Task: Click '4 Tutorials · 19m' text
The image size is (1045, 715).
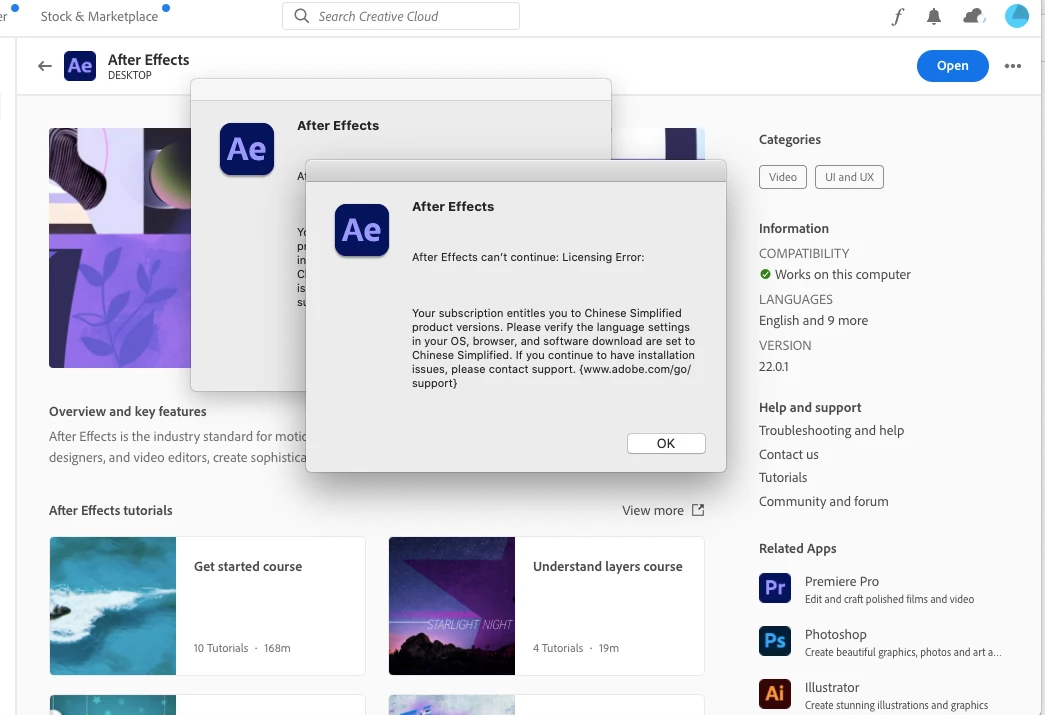Action: tap(576, 648)
